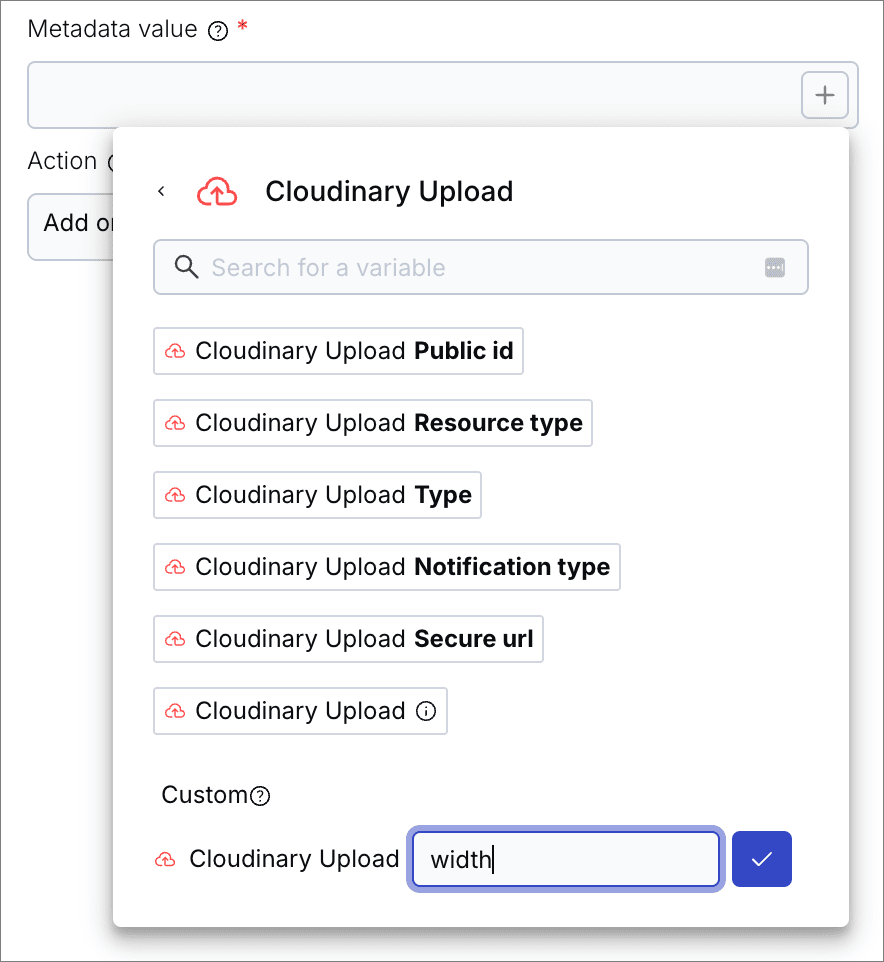Click the cloud icon on Public id chip

pyautogui.click(x=175, y=352)
